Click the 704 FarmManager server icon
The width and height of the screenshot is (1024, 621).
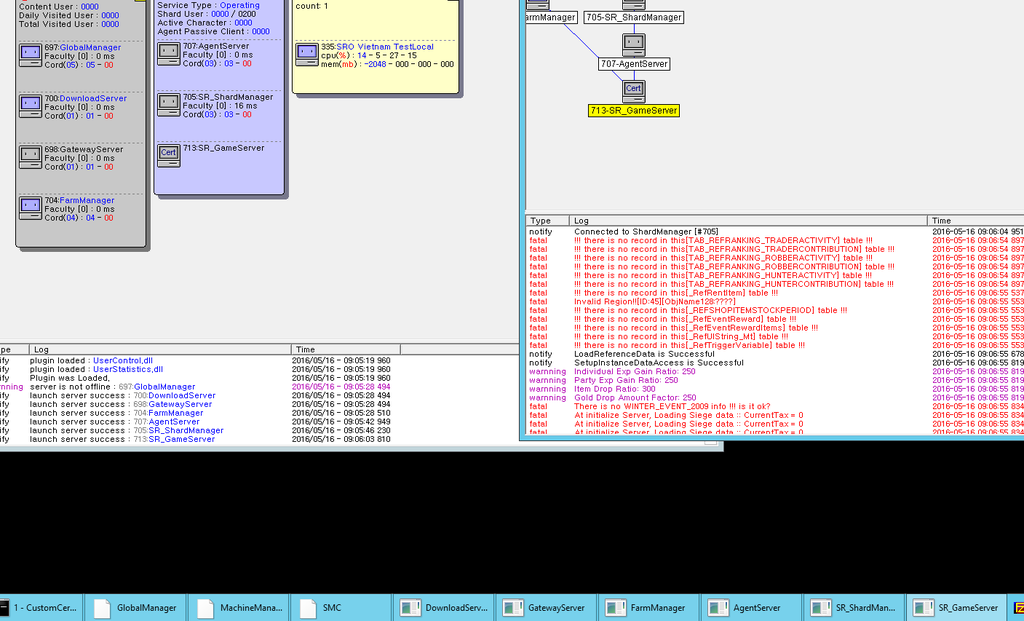(30, 207)
